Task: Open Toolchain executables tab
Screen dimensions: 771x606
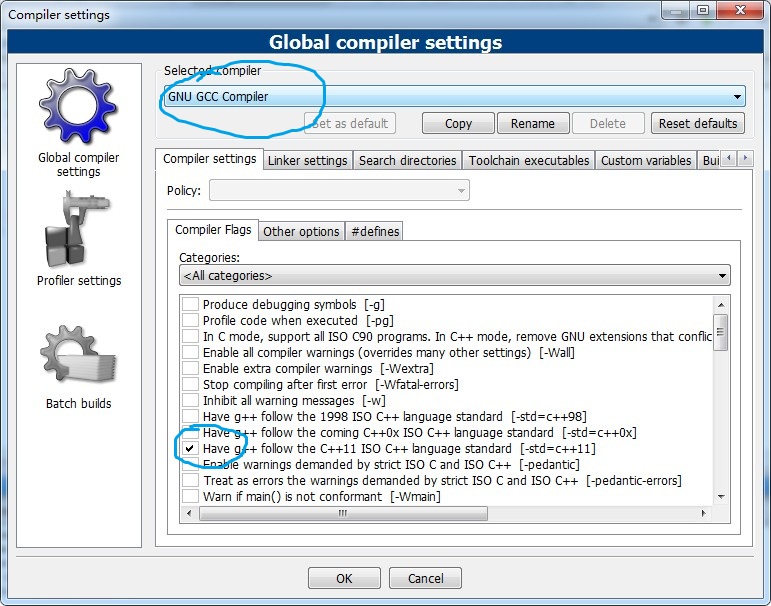Action: tap(529, 160)
